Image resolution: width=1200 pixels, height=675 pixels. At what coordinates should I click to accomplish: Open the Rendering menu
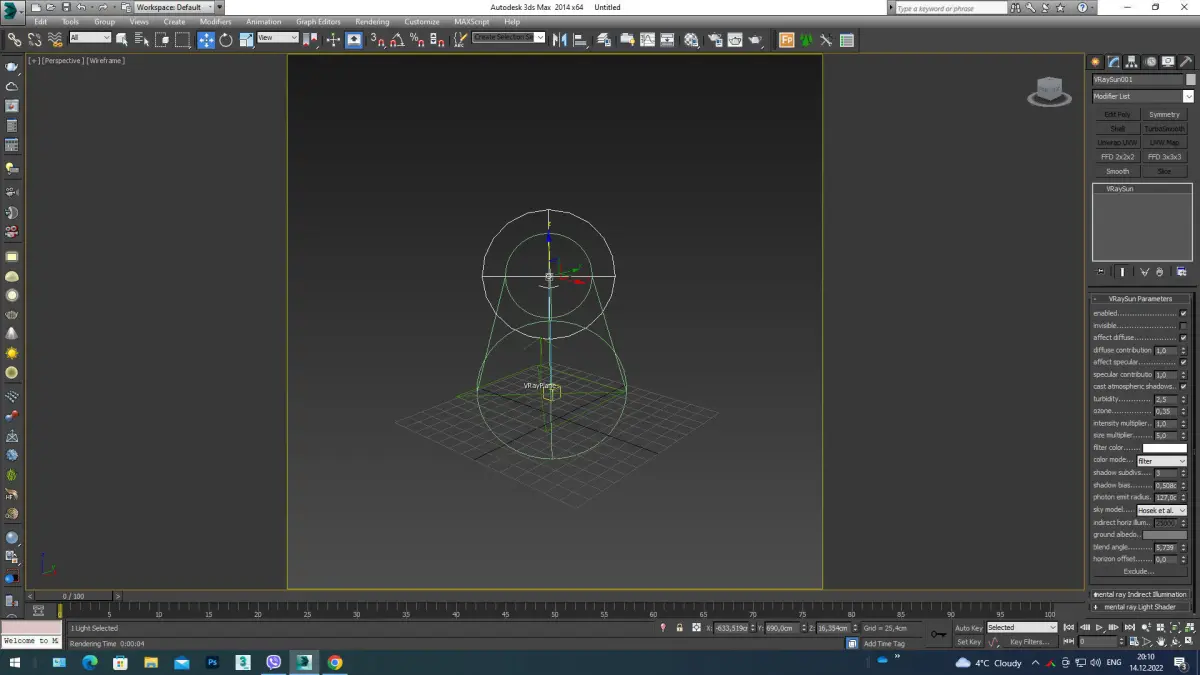(372, 22)
